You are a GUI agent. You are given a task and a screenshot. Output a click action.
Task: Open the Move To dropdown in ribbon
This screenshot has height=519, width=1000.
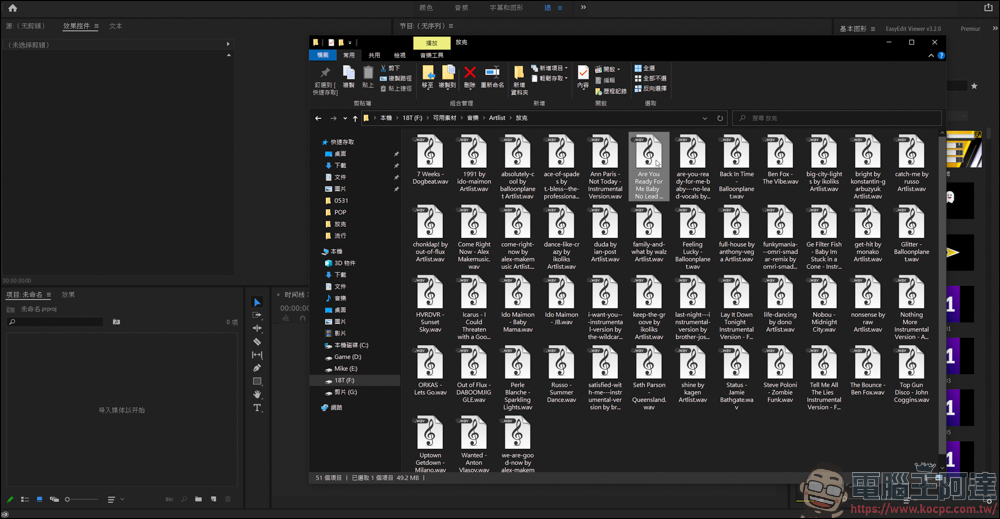pos(427,77)
